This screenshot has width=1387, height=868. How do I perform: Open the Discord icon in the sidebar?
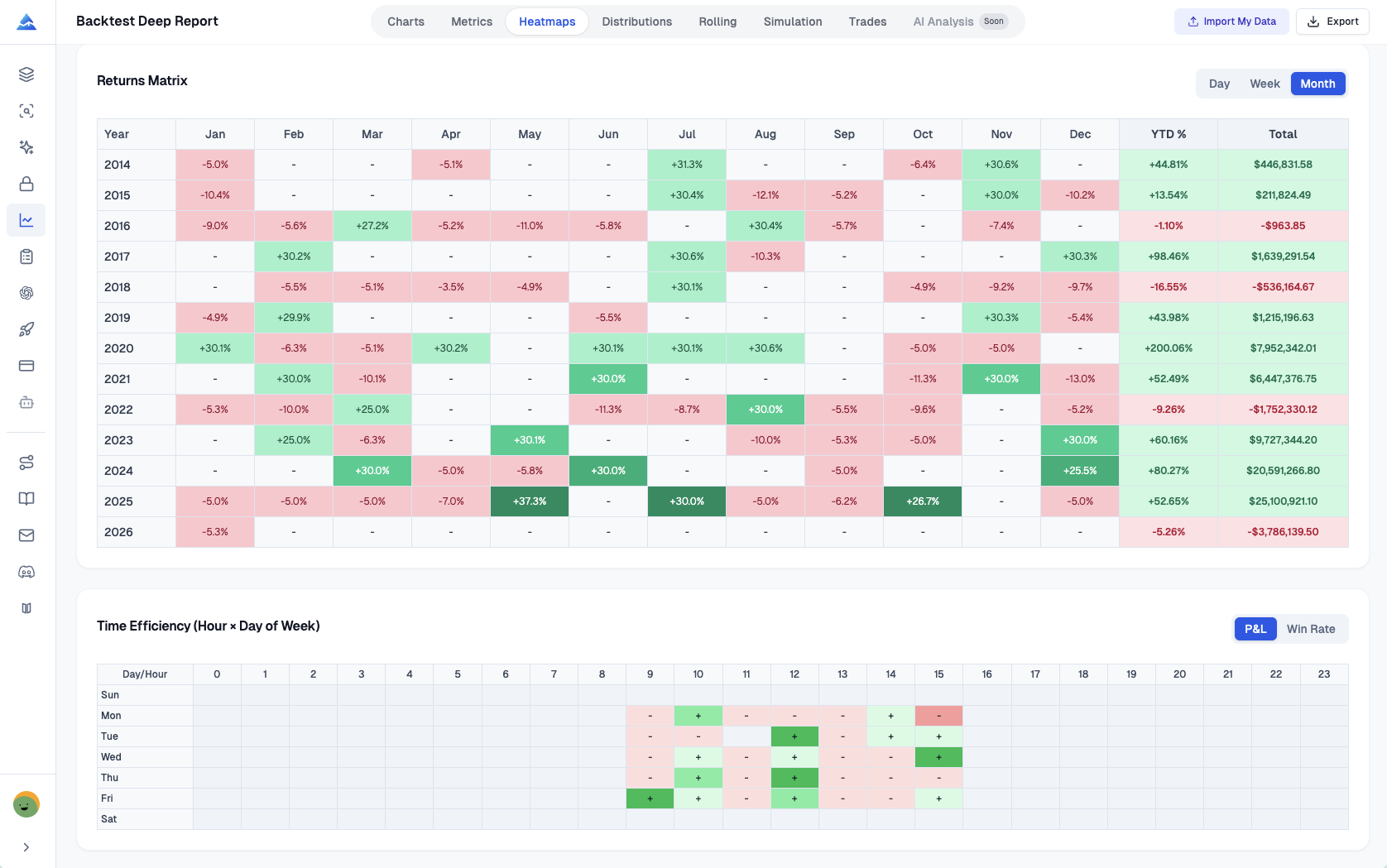point(26,572)
